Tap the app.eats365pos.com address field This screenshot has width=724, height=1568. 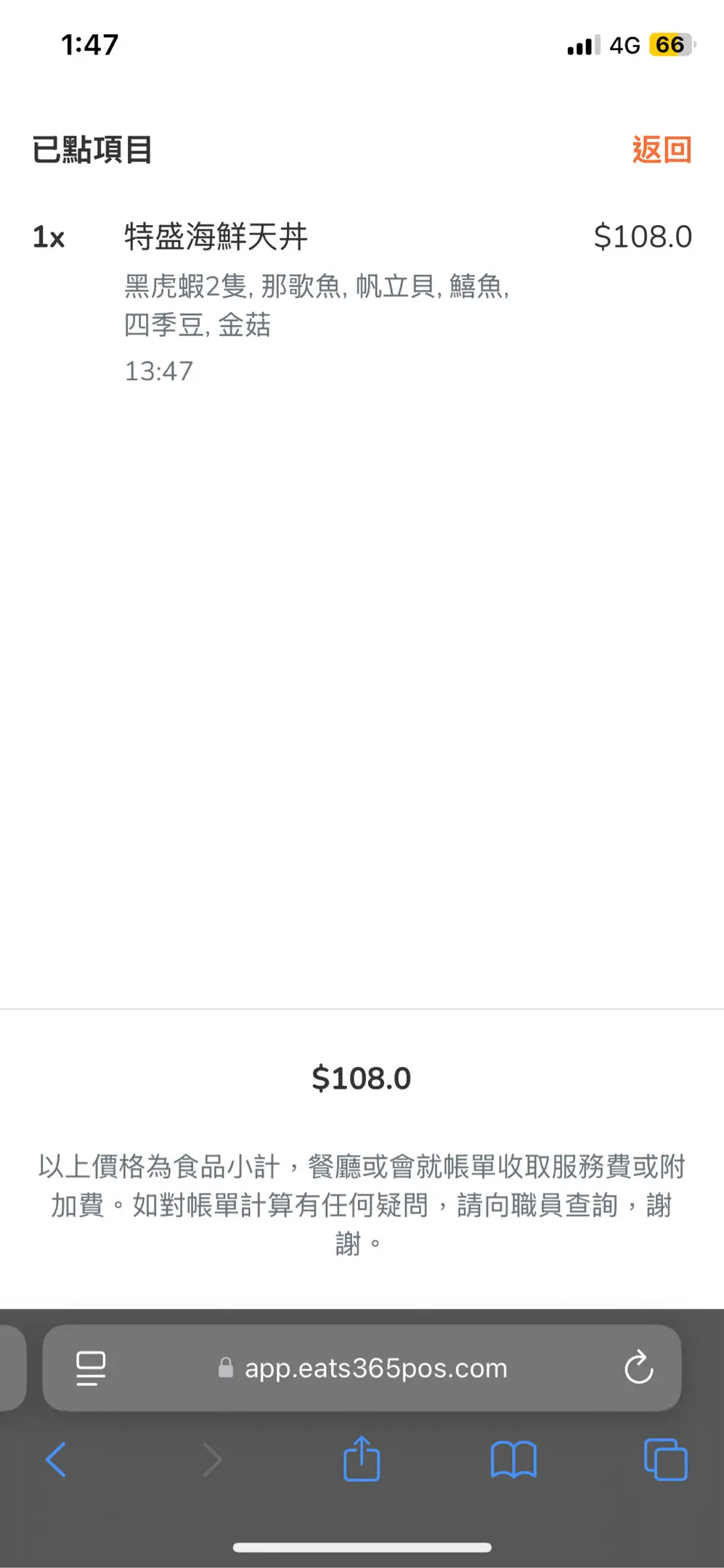tap(362, 1368)
